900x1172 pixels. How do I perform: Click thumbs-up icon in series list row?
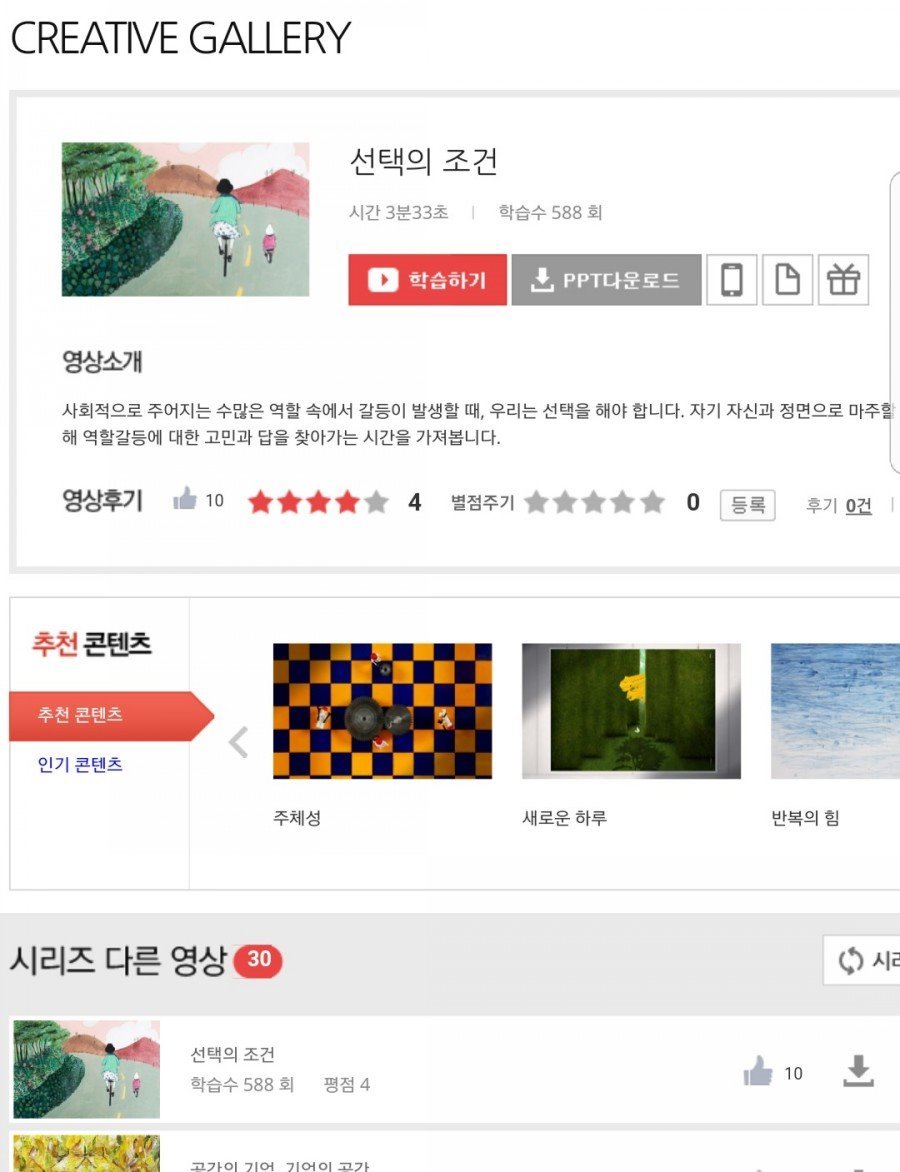(758, 1071)
